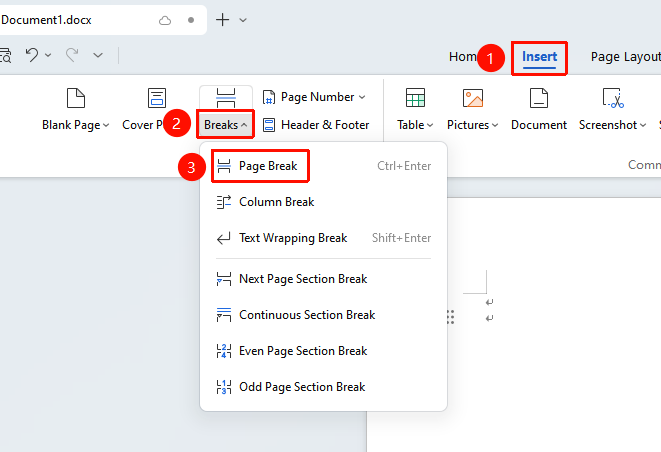This screenshot has height=452, width=661.
Task: Click the Document label in ribbon
Action: (539, 125)
